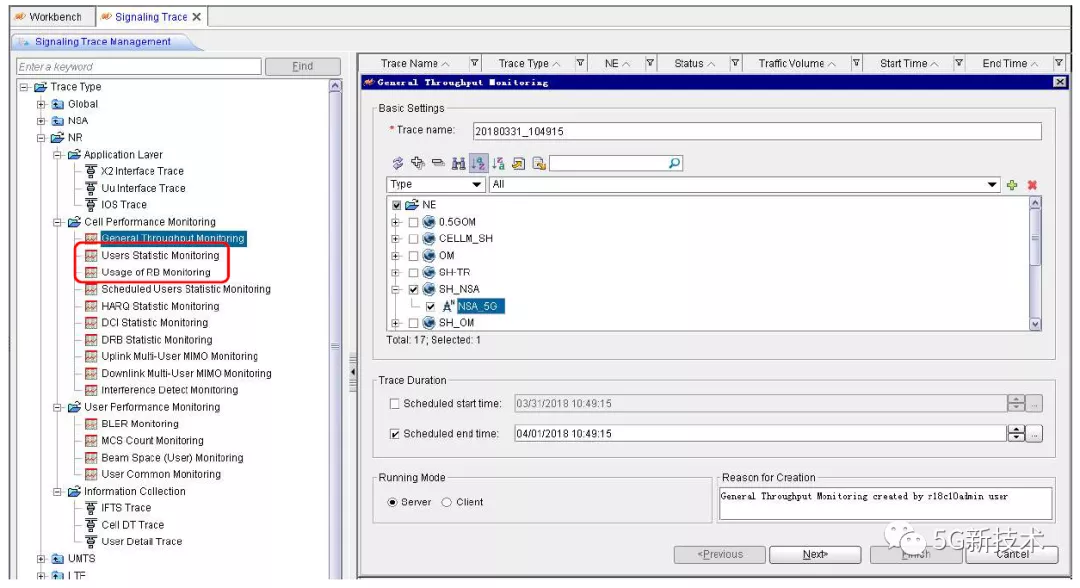Uncheck the SH_NSA checkbox
Viewport: 1080px width, 588px height.
[x=413, y=289]
